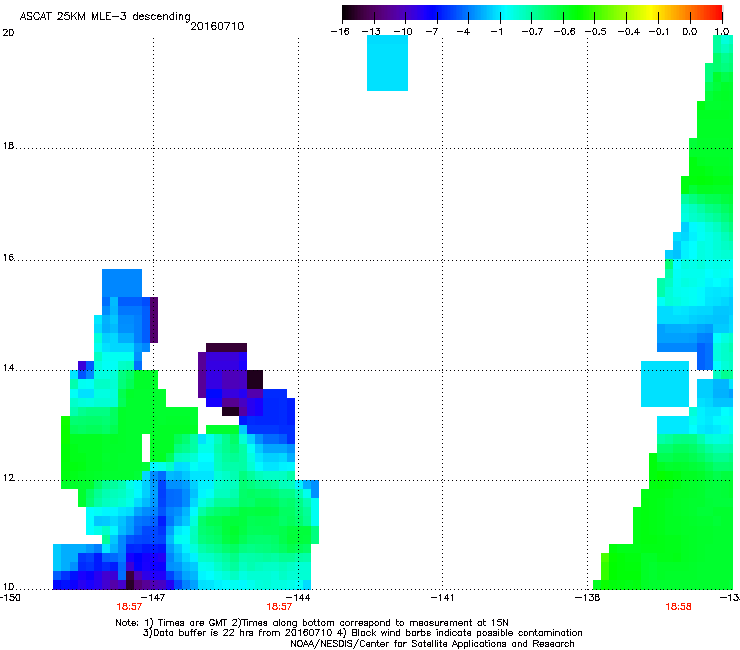Click the latitude axis label 16

[8, 258]
